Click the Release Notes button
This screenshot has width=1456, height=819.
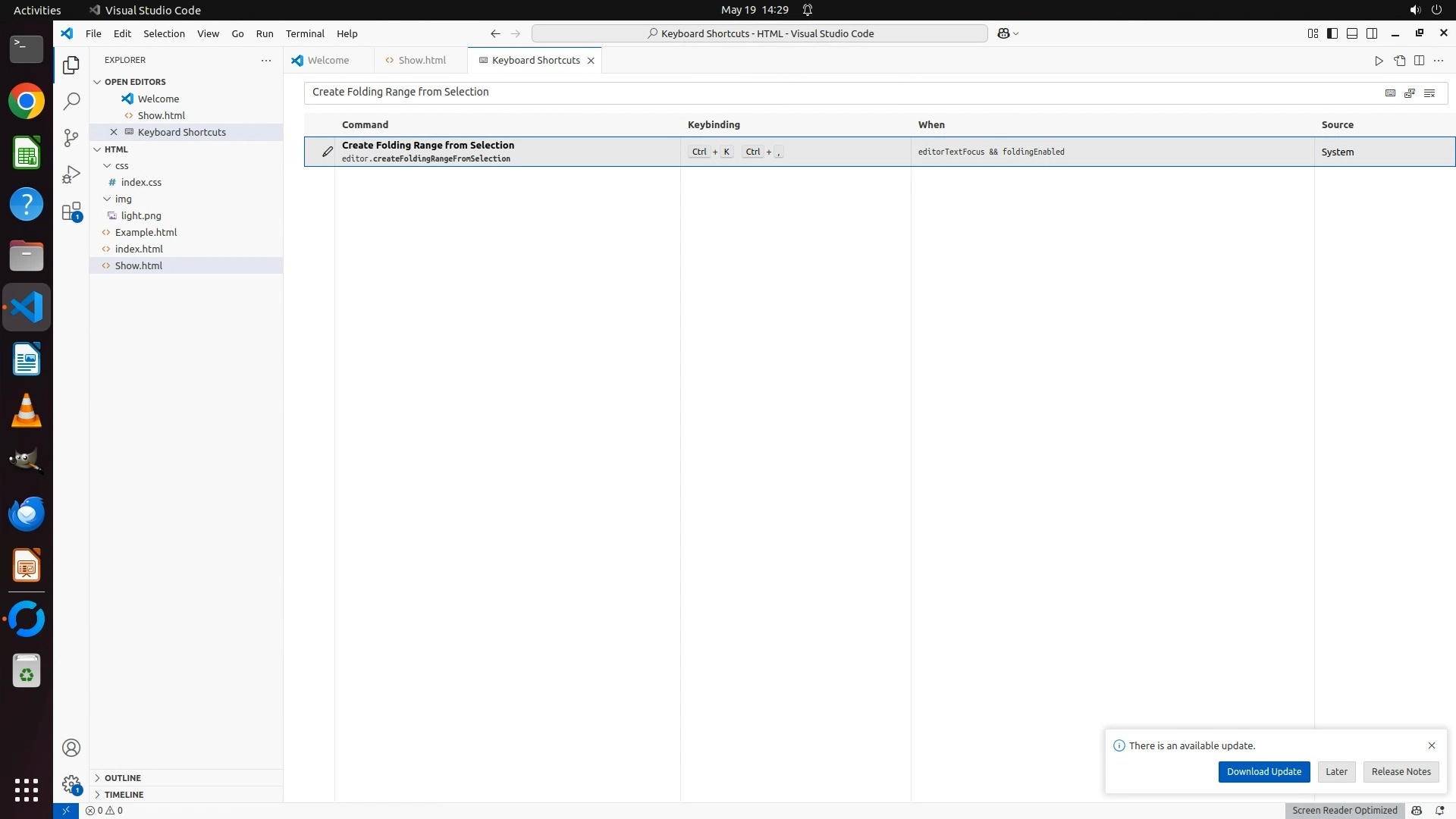tap(1401, 771)
